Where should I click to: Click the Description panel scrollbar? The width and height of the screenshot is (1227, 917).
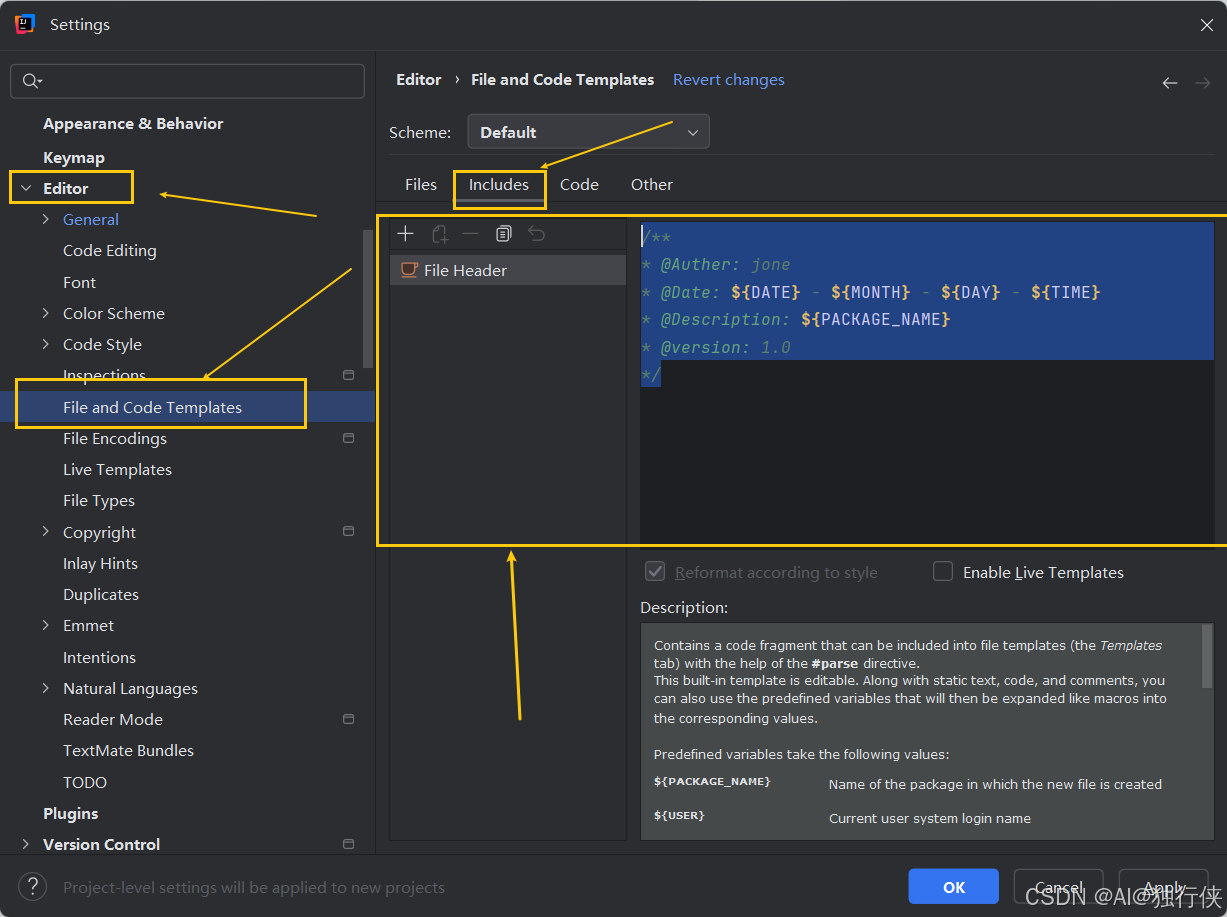[x=1207, y=656]
